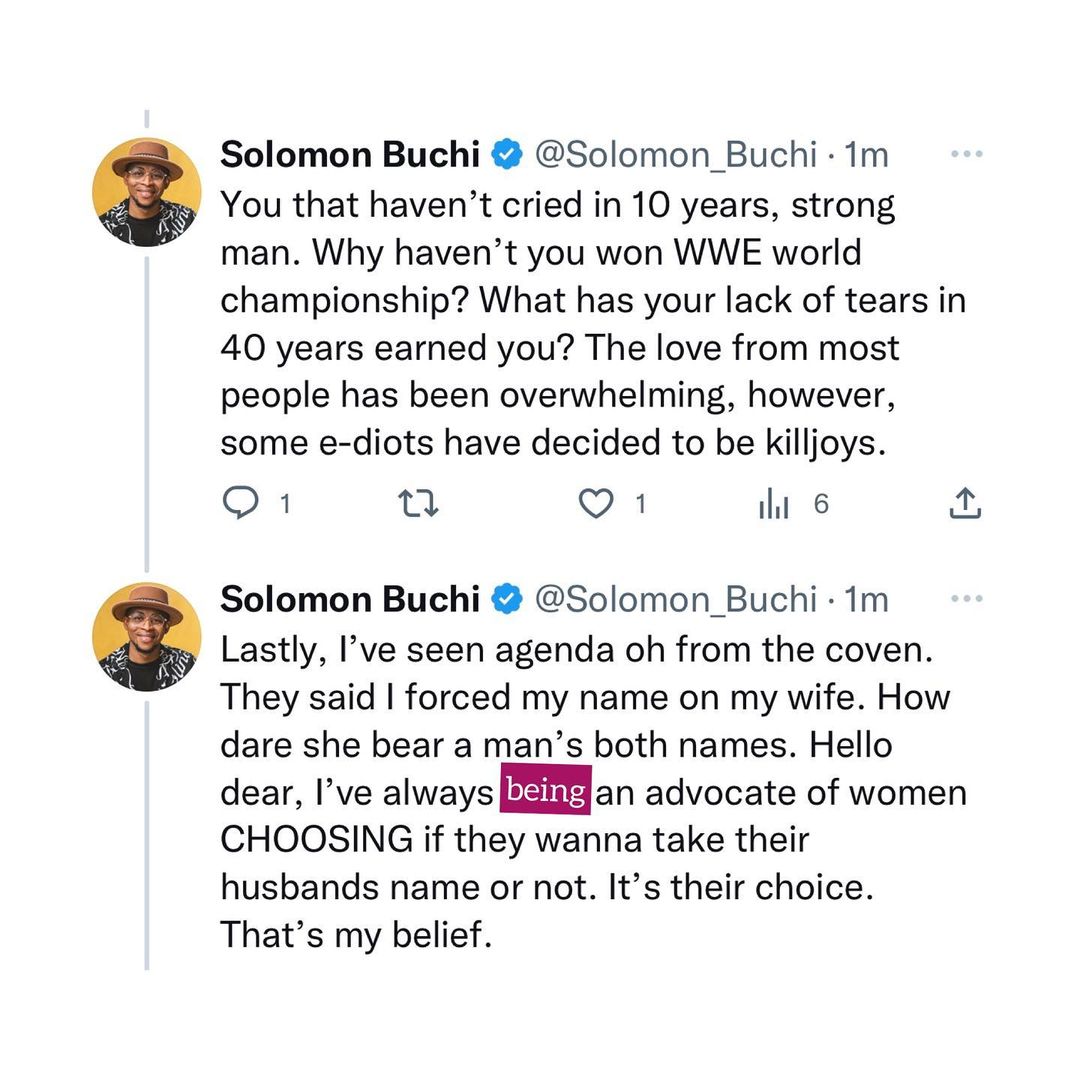Image resolution: width=1080 pixels, height=1080 pixels.
Task: Click verified badge on first tweet
Action: pos(507,155)
